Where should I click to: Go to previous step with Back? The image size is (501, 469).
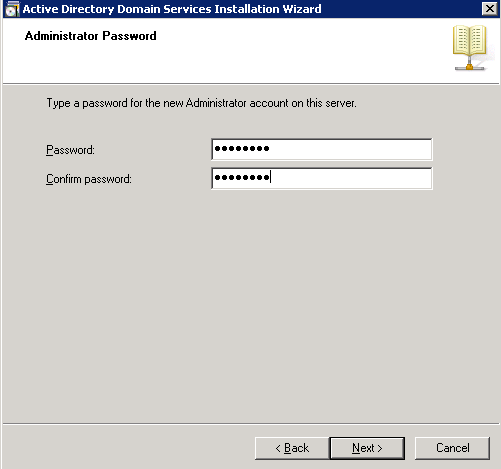[292, 448]
